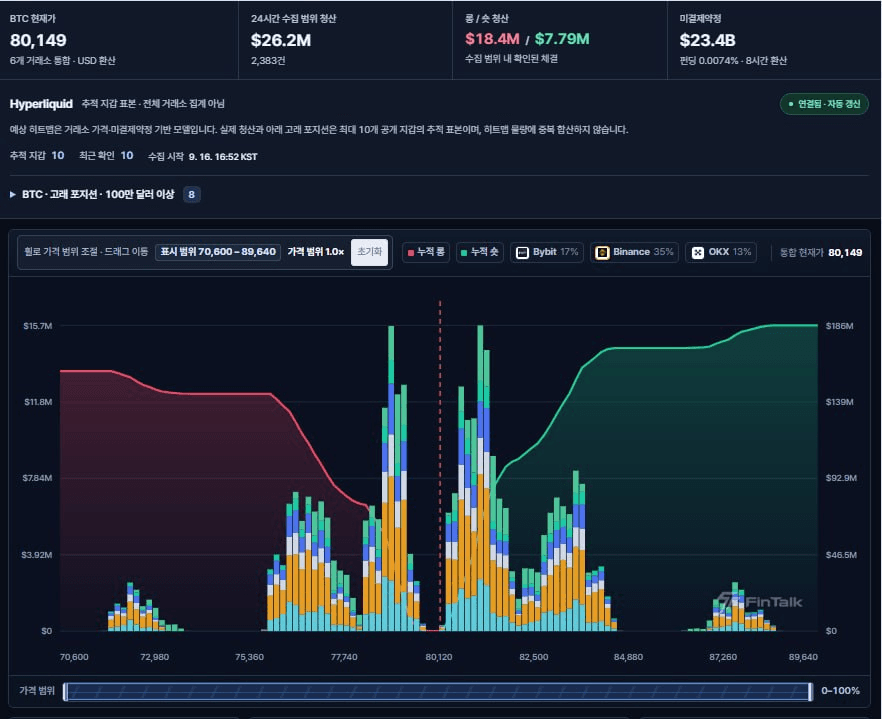This screenshot has height=719, width=882.
Task: Click the 연결됨 · 자동 갱신 status badge
Action: point(824,104)
